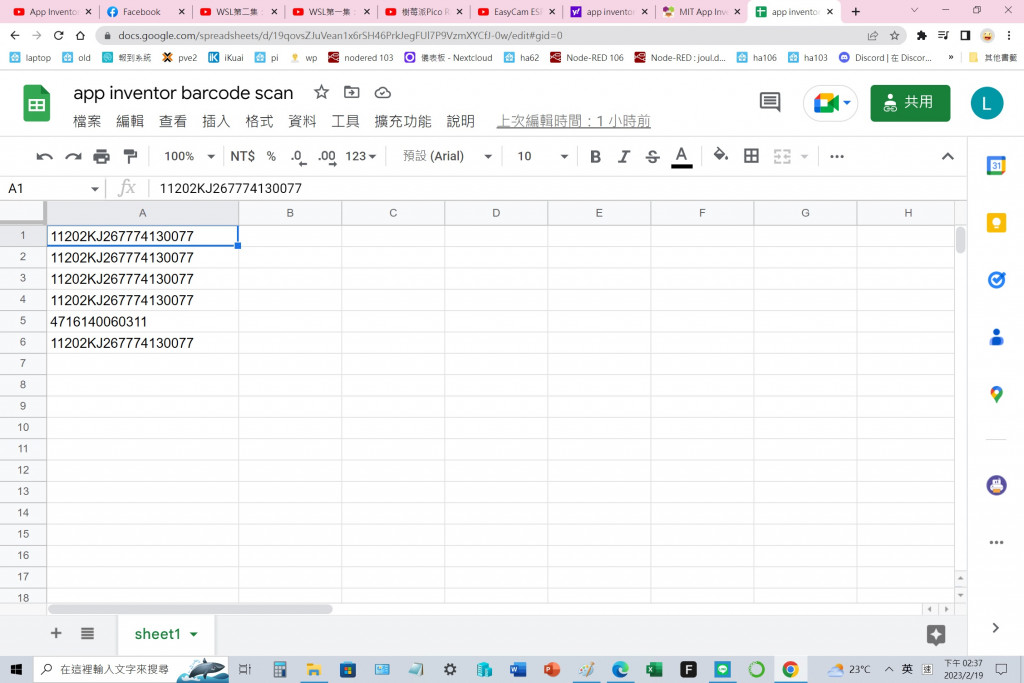Open the Explore button

[936, 635]
